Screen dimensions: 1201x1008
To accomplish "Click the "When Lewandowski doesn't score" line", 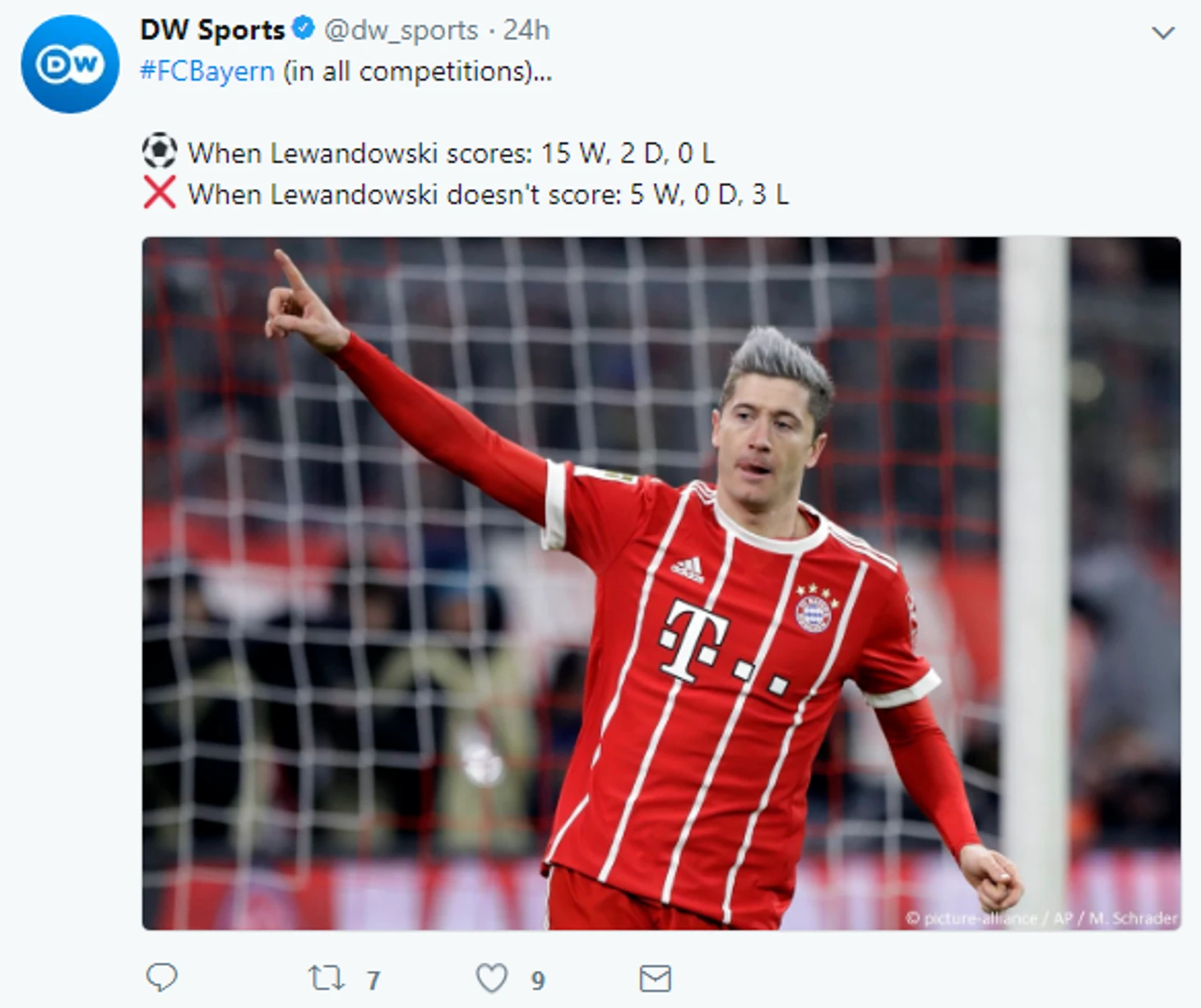I will 488,194.
